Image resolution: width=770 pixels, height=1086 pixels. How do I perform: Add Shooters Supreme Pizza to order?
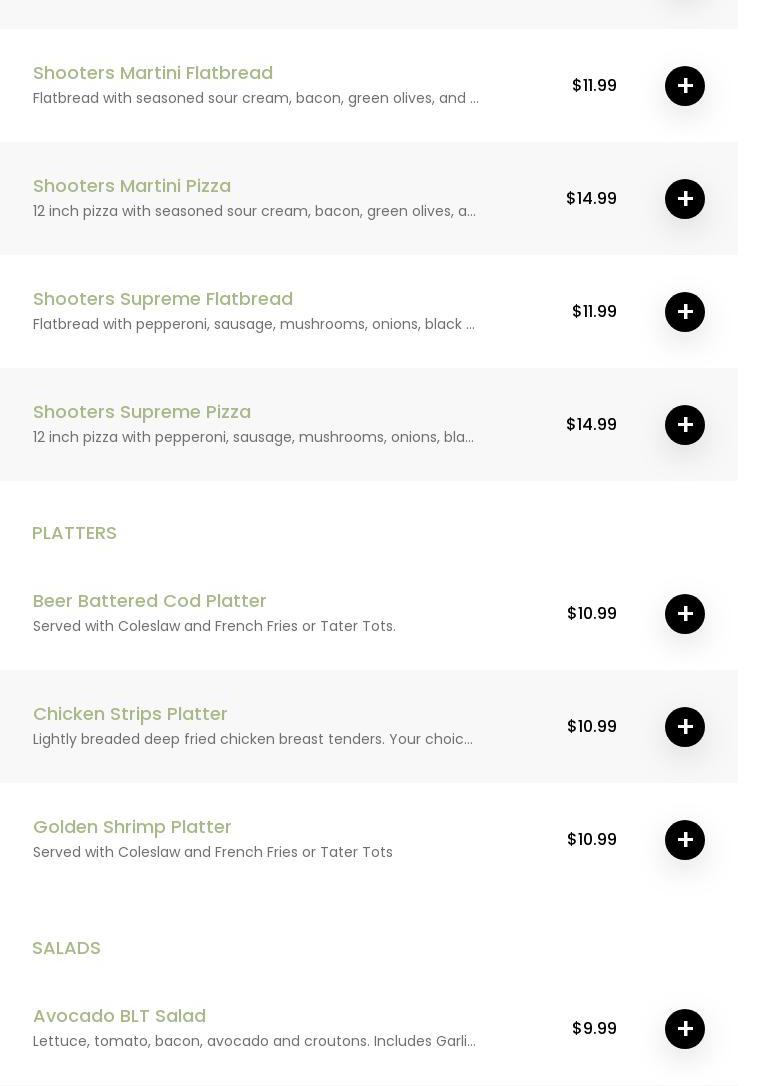(x=685, y=425)
